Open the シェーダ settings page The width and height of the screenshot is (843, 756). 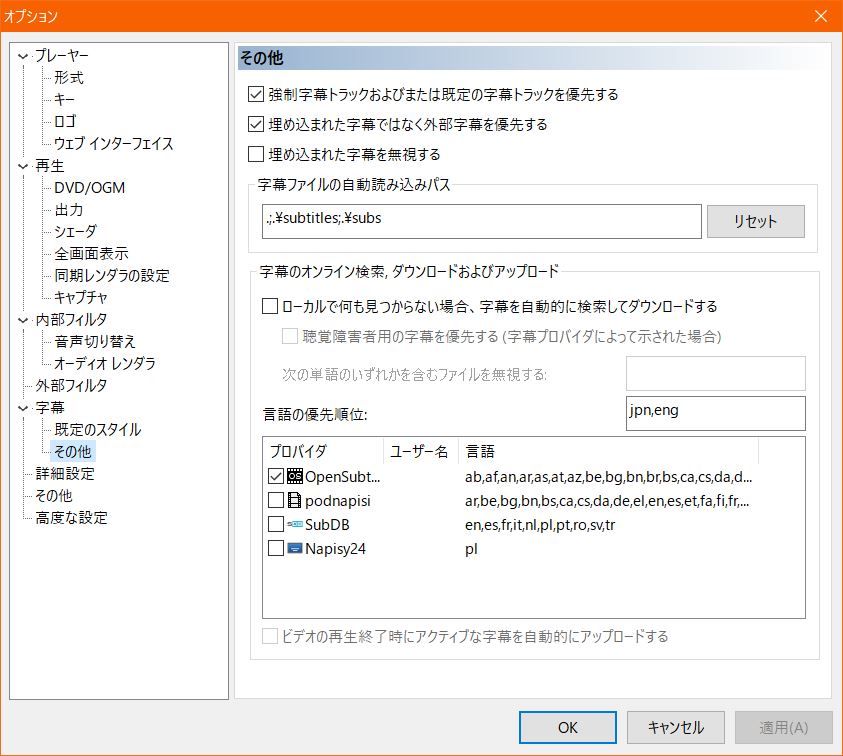click(x=75, y=232)
